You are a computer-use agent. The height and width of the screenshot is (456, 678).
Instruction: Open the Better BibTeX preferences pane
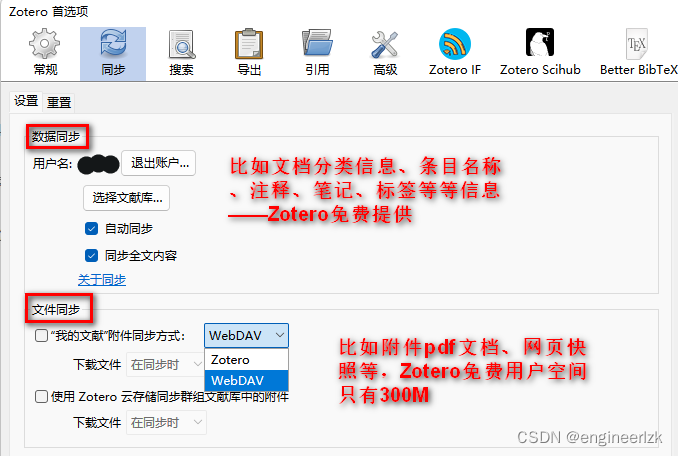[x=638, y=53]
